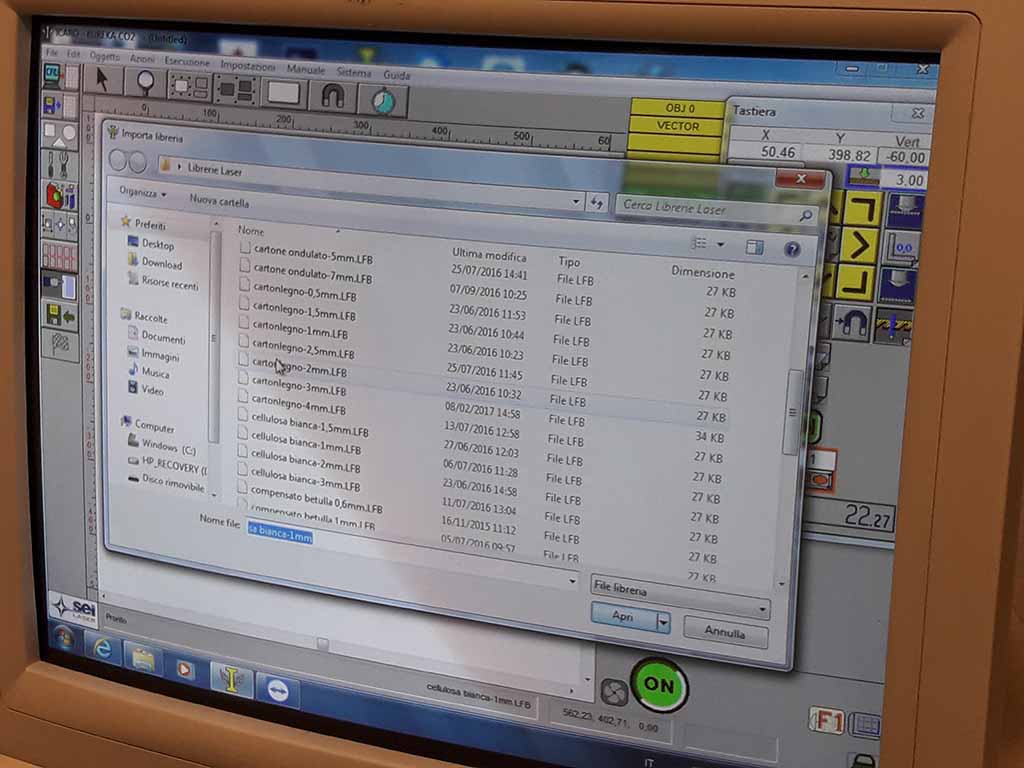
Task: Select Risorse recenti in sidebar
Action: 169,283
